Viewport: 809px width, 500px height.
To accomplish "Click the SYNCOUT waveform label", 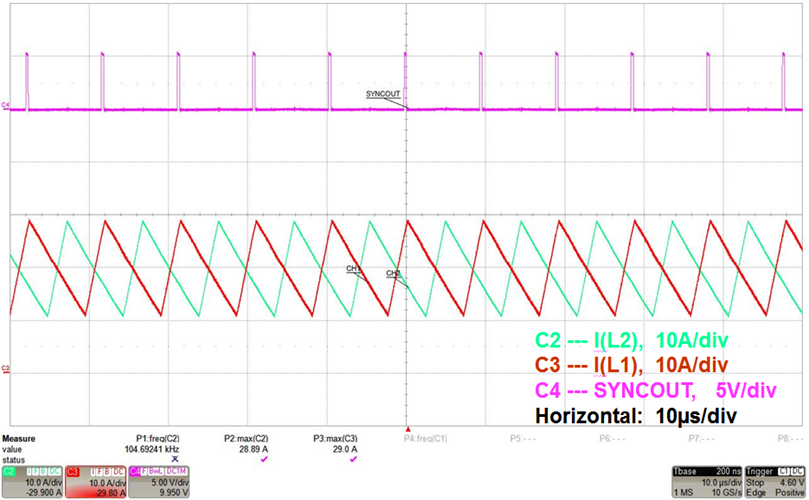I will 384,93.
